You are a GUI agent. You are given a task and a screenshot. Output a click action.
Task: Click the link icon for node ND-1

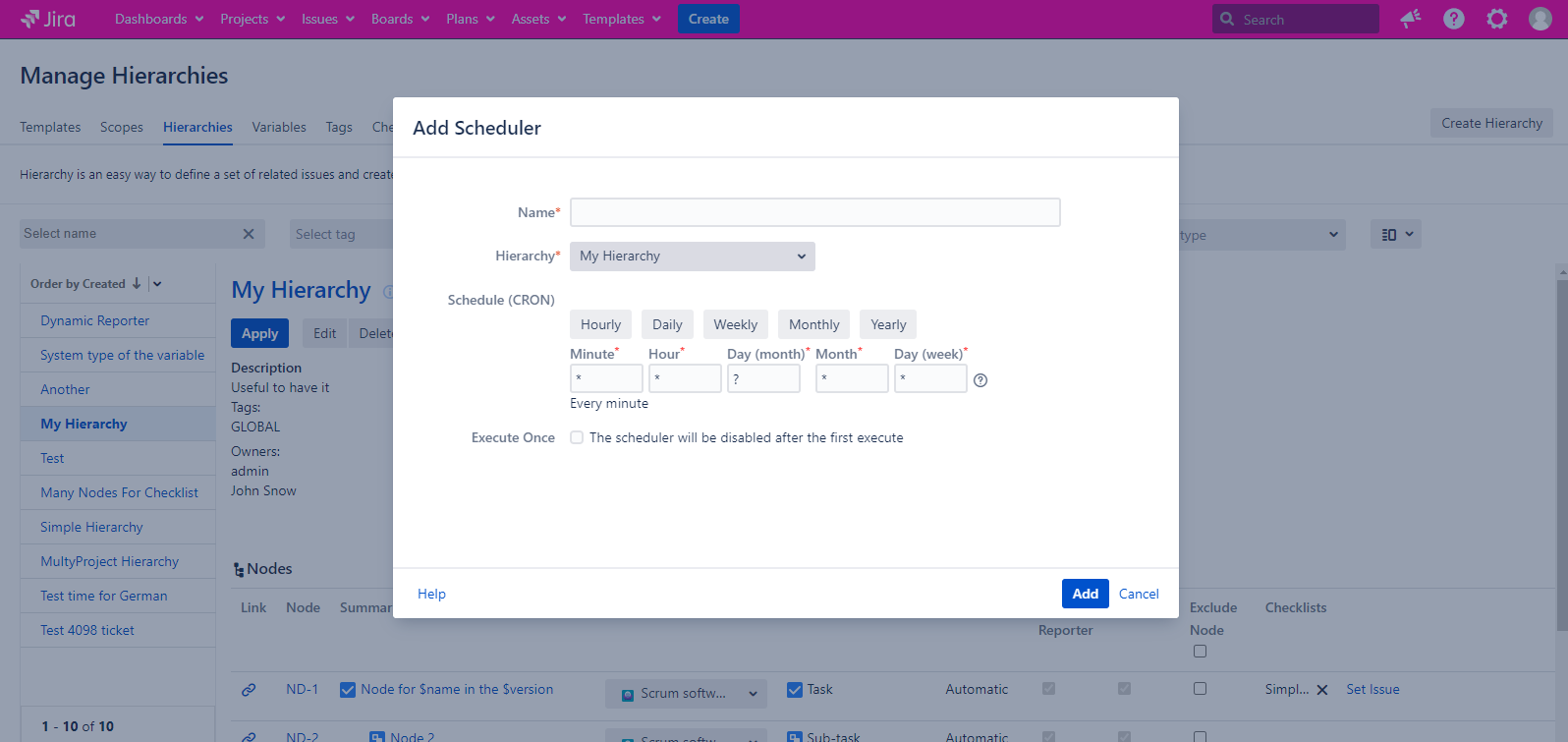[x=250, y=690]
